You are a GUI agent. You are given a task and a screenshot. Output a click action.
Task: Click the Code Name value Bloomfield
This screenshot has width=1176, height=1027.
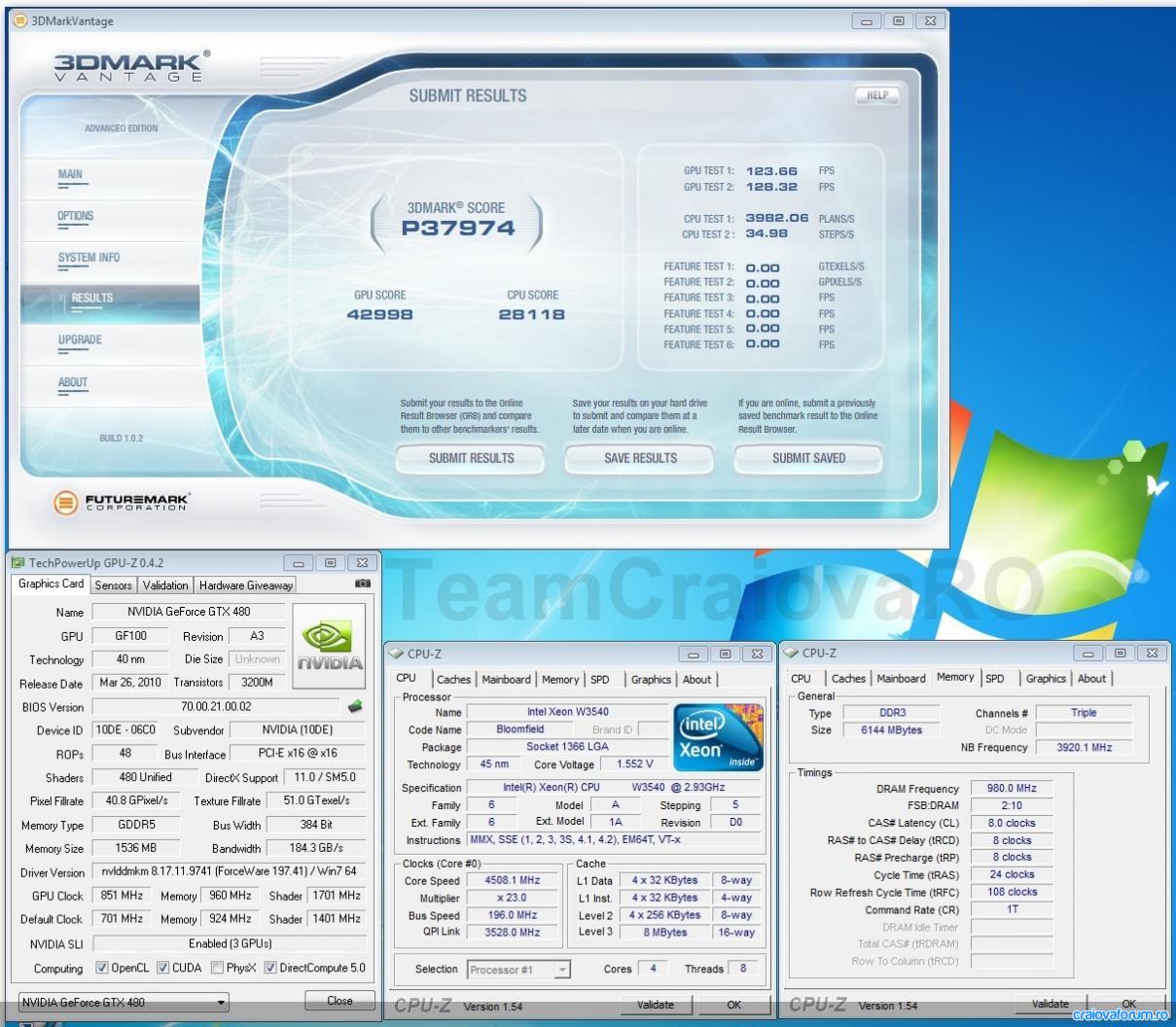click(520, 729)
